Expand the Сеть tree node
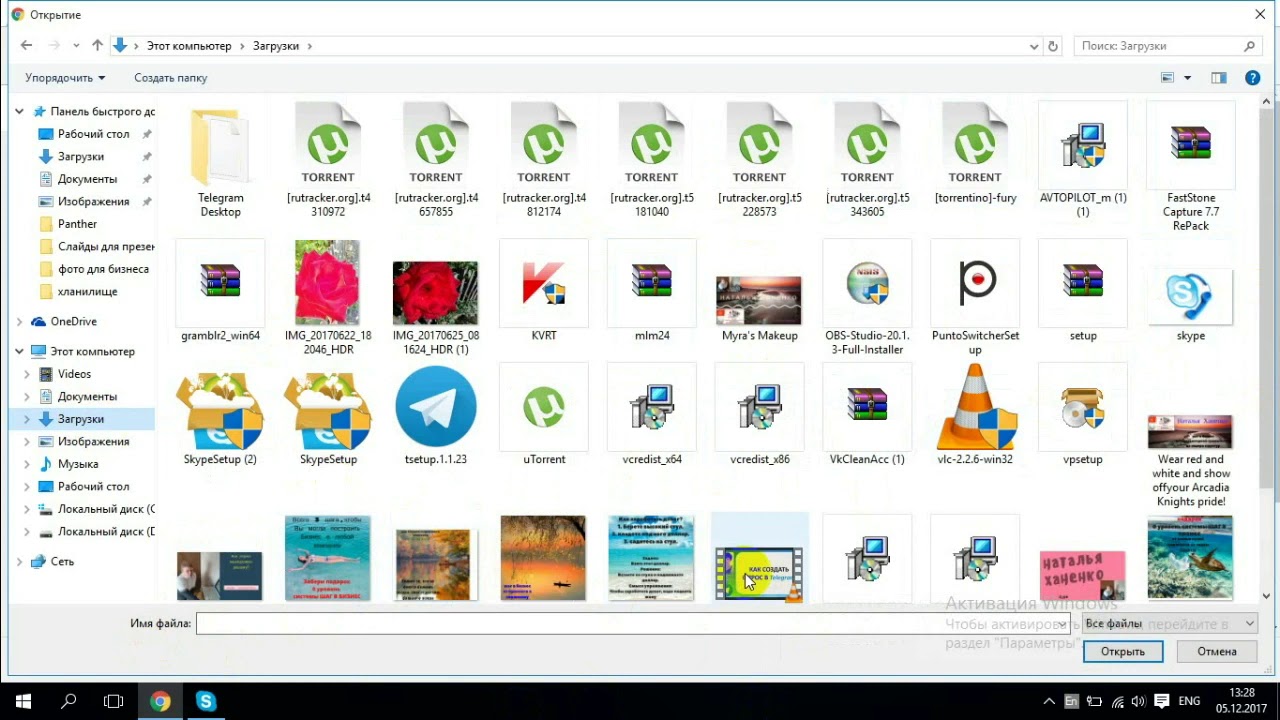The width and height of the screenshot is (1280, 720). tap(19, 562)
